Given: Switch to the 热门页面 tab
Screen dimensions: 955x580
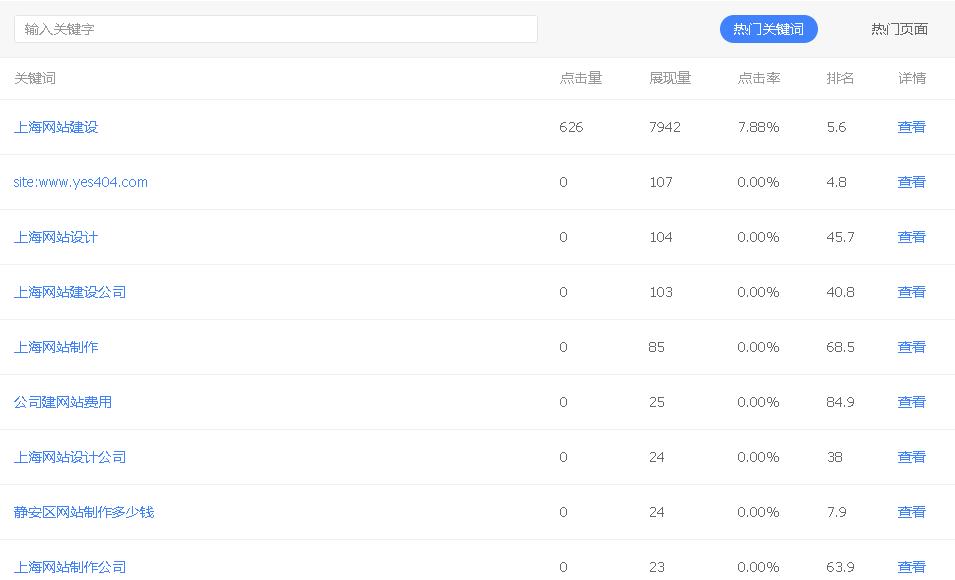Looking at the screenshot, I should [x=899, y=29].
